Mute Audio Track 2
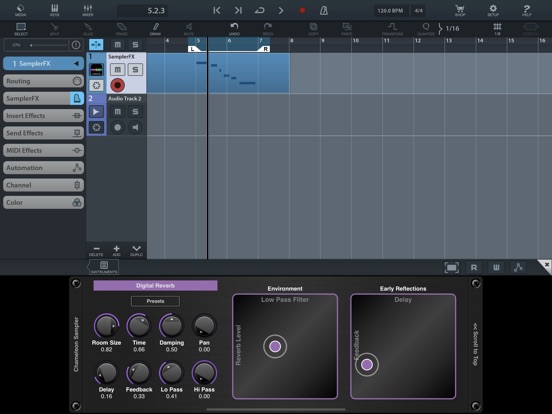The height and width of the screenshot is (414, 552). pyautogui.click(x=117, y=112)
